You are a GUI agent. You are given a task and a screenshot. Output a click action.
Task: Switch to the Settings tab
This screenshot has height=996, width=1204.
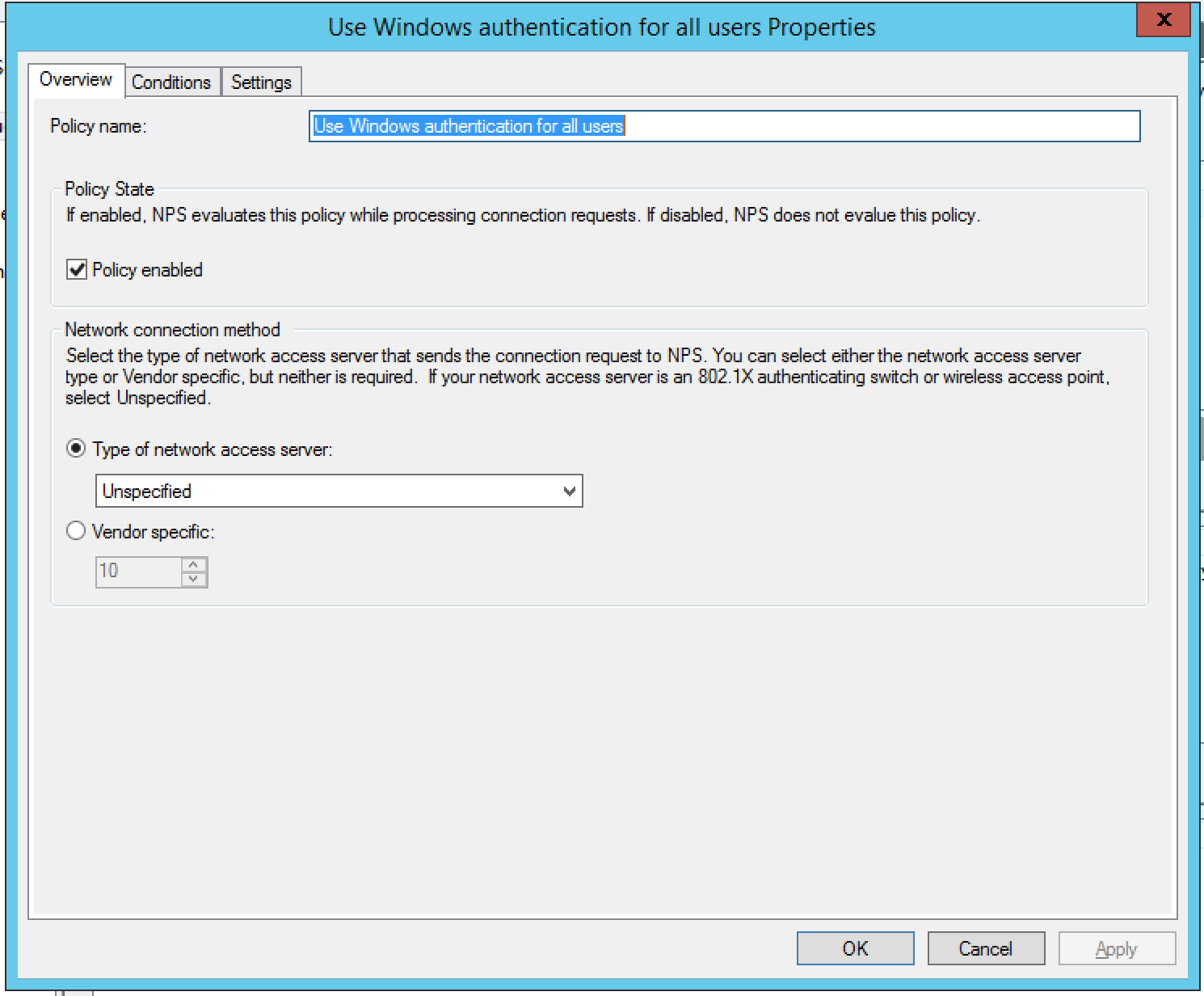coord(261,82)
